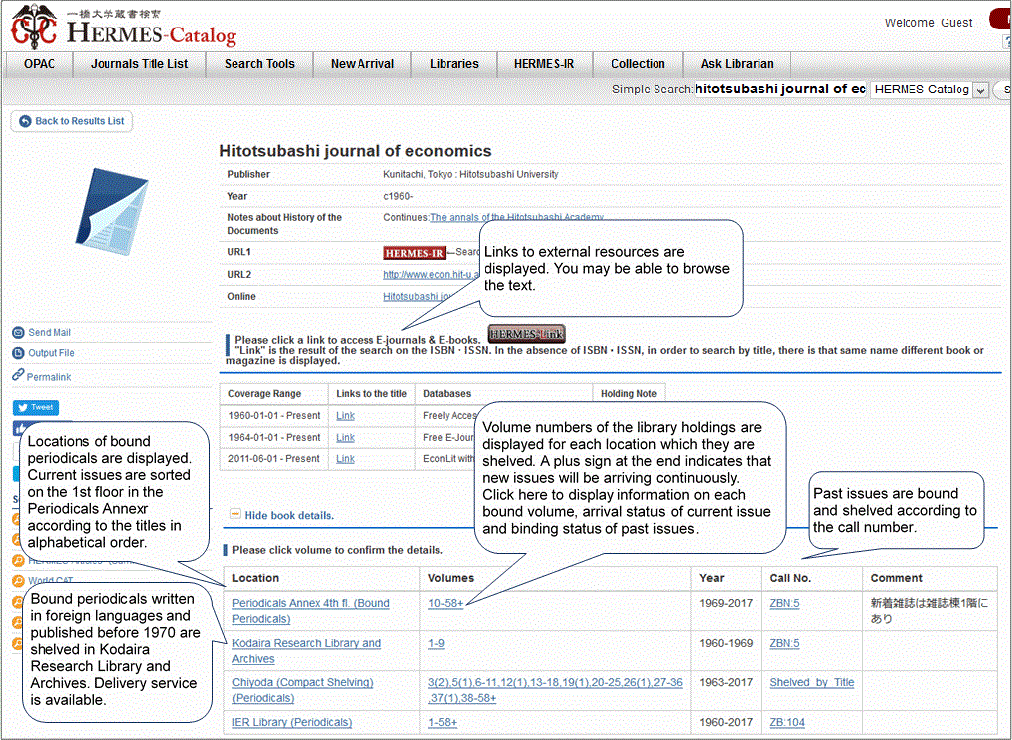The image size is (1012, 740).
Task: Click ZB:104 call number link
Action: tap(787, 723)
